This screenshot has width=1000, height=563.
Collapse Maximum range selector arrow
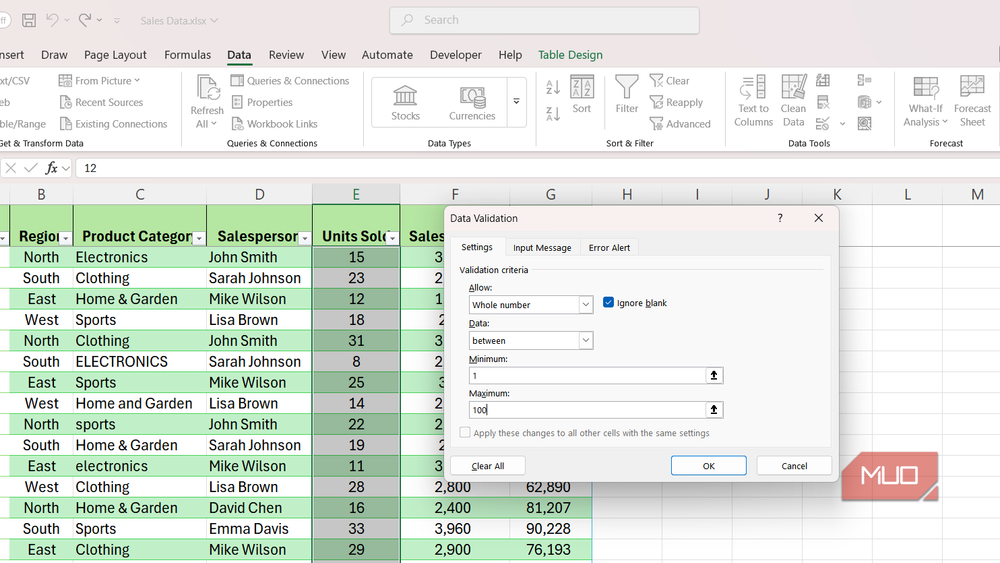point(714,410)
